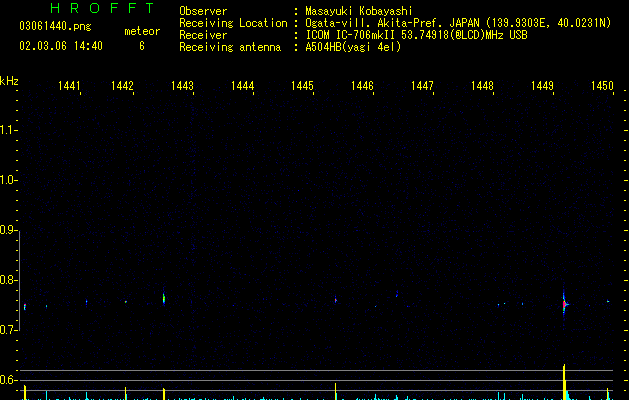Click the date stamp 02.03.06 14:40
The height and width of the screenshot is (400, 629).
(x=61, y=46)
